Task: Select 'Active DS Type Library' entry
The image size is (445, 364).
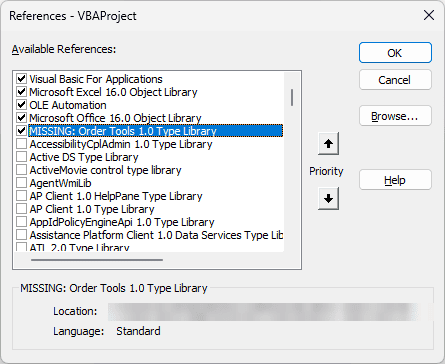Action: coord(84,157)
